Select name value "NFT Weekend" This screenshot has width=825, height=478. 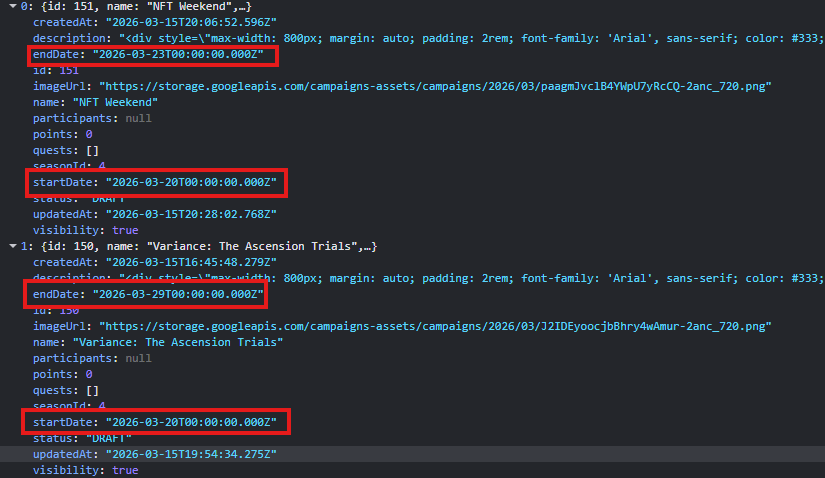[115, 102]
